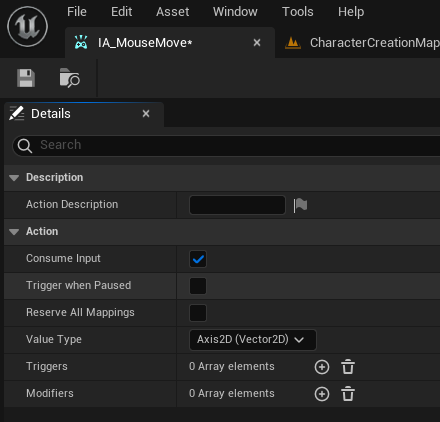Enable Reserve All Mappings checkbox
The height and width of the screenshot is (422, 440).
[198, 313]
